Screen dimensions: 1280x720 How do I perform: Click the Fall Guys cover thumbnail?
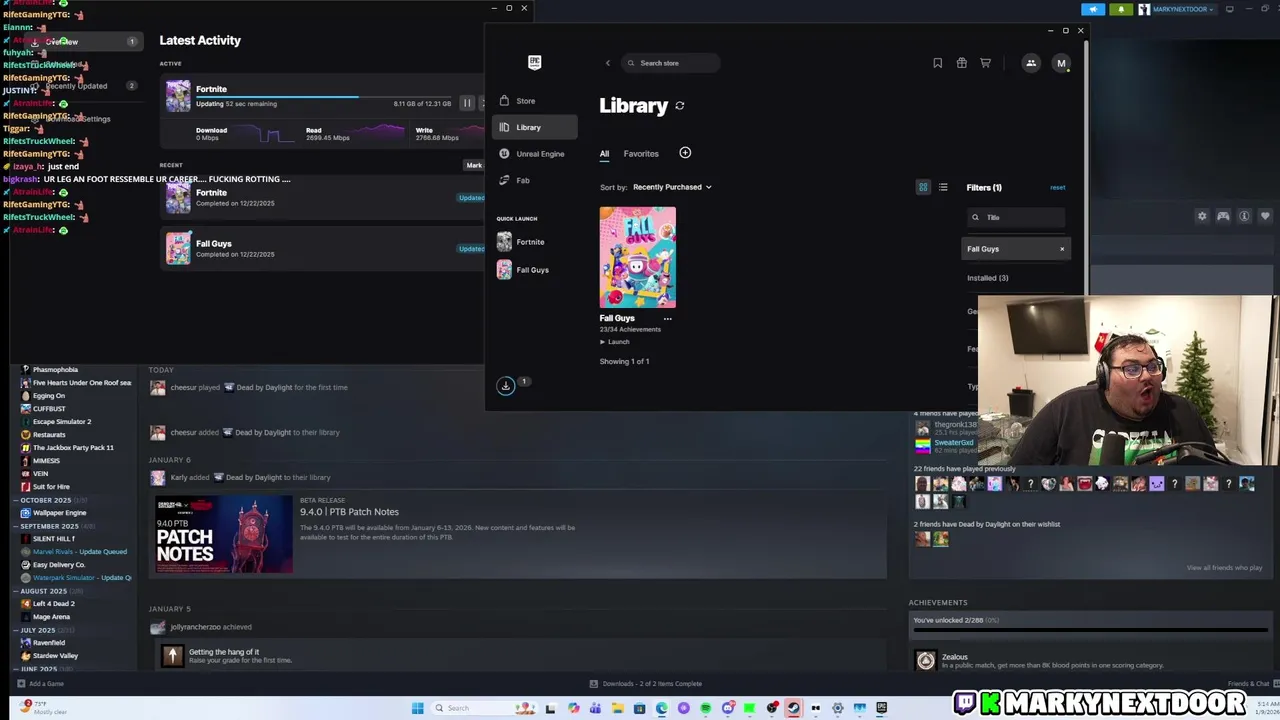tap(637, 257)
